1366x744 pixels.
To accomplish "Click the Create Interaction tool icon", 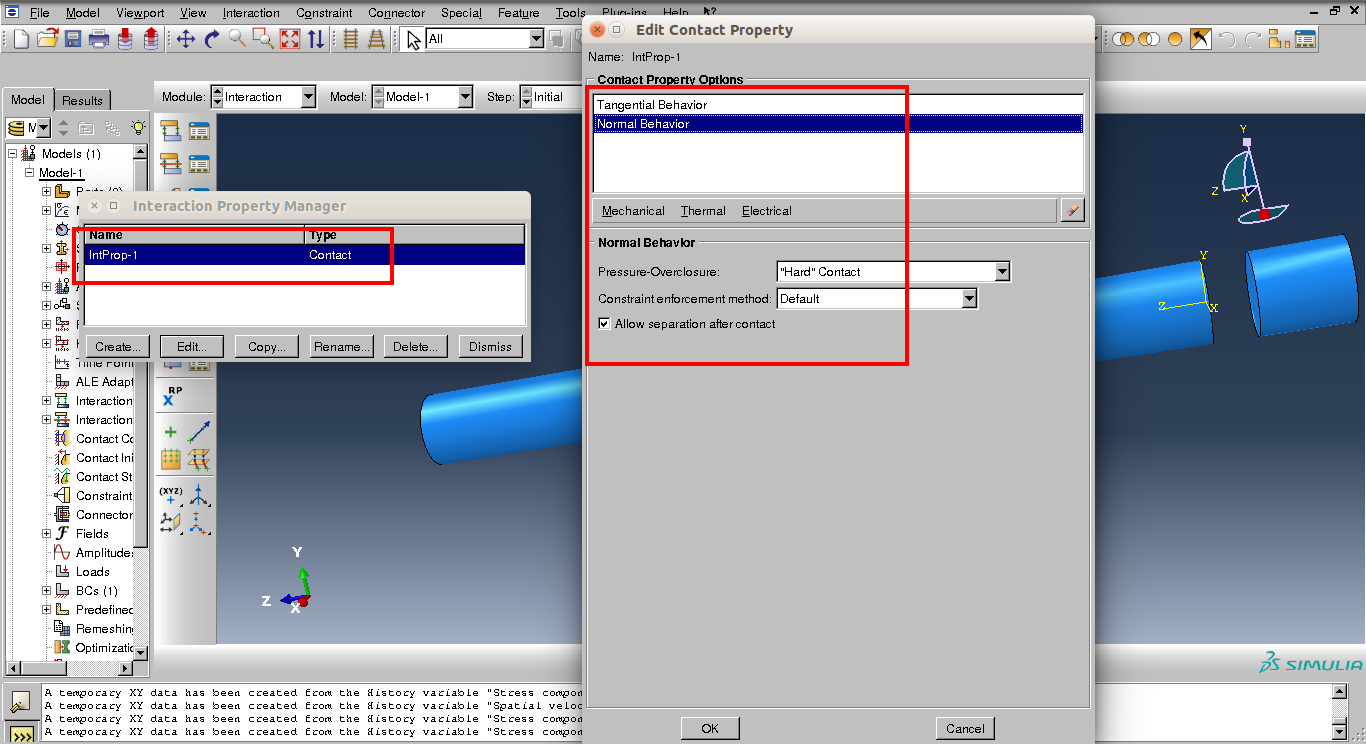I will pos(171,131).
